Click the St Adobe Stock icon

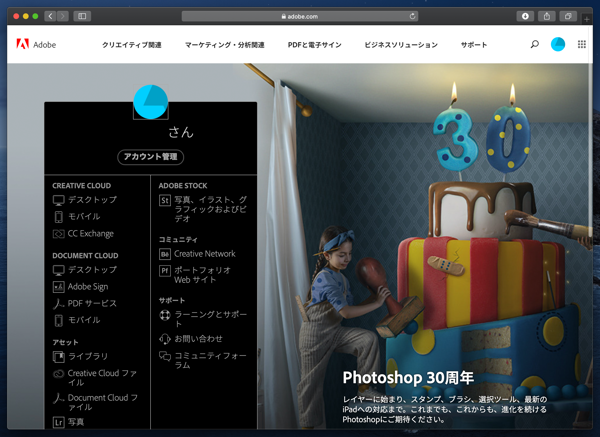pos(165,201)
